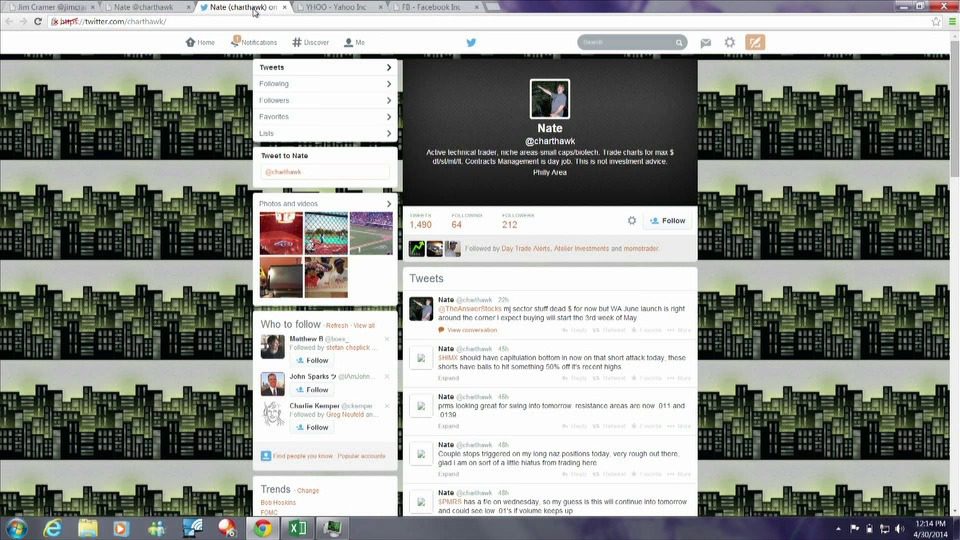Screen dimensions: 960x540
Task: Open the @TheAnswerStocks mention
Action: tap(470, 309)
